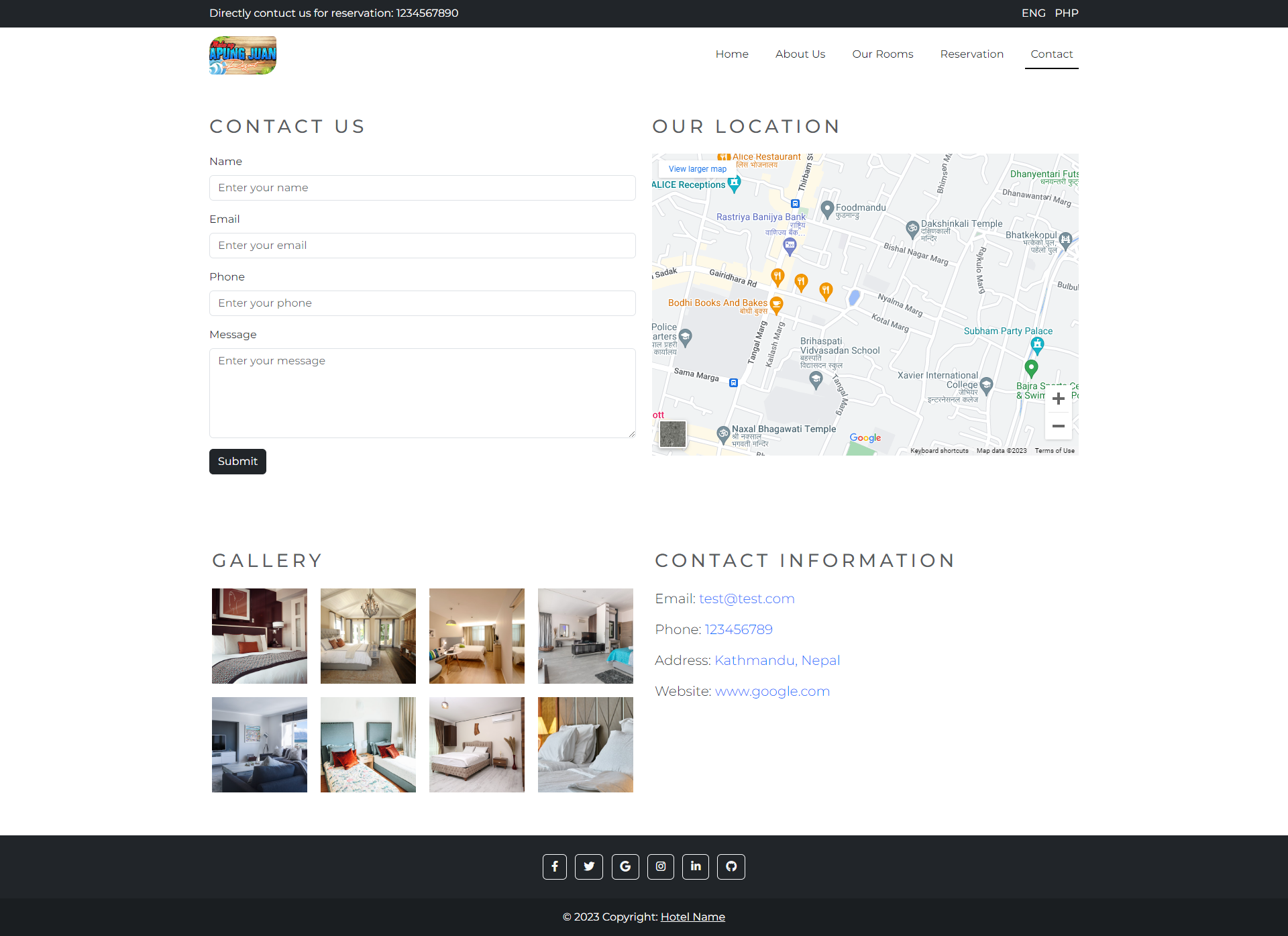Switch currency to PHP
Screen dimensions: 1288x936
[x=1067, y=13]
